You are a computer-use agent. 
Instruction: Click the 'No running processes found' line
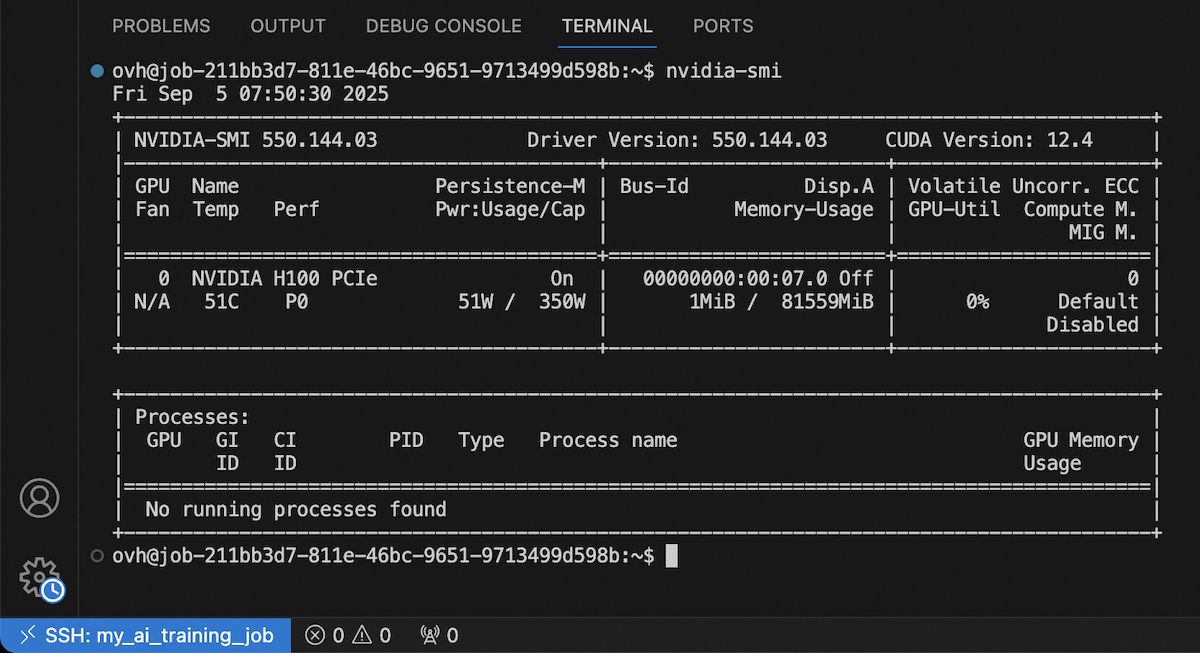[296, 510]
